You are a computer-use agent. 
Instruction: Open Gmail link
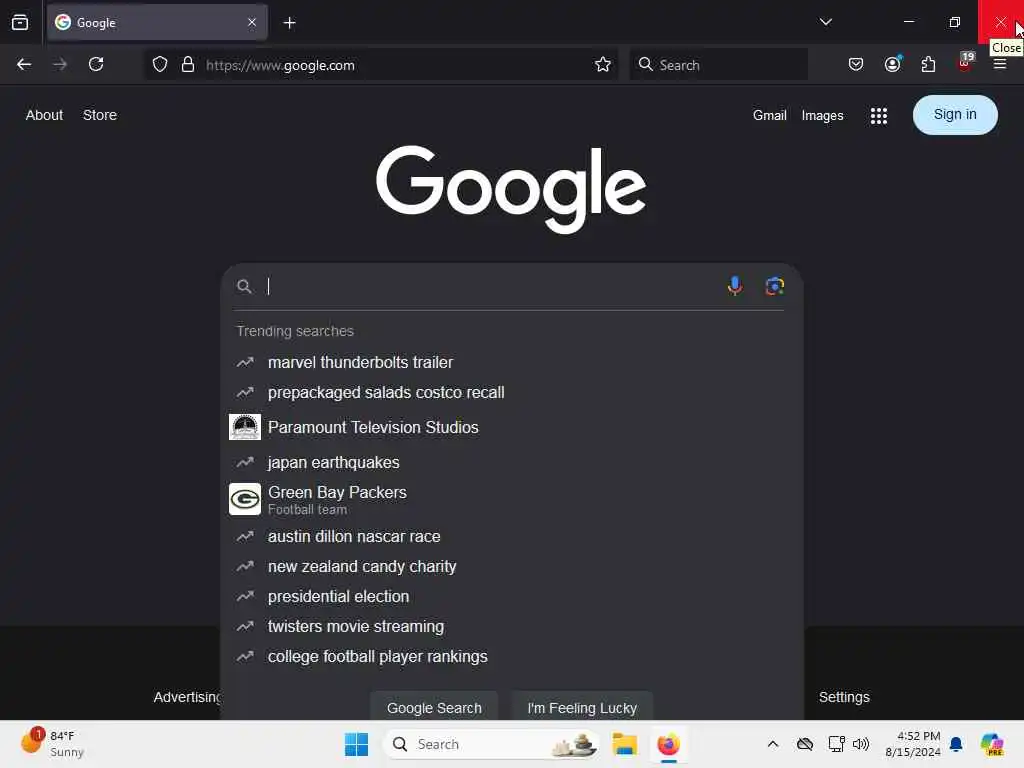(x=769, y=116)
